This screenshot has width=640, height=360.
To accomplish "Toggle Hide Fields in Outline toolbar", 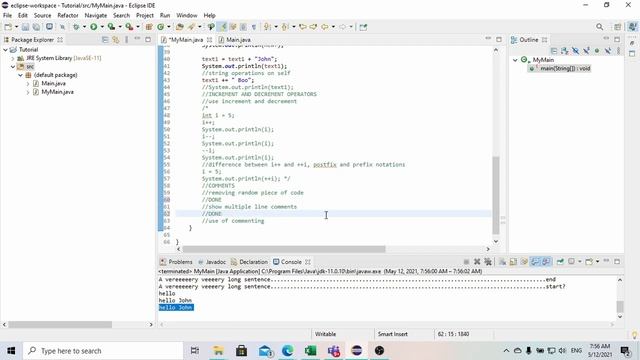I will coord(576,51).
